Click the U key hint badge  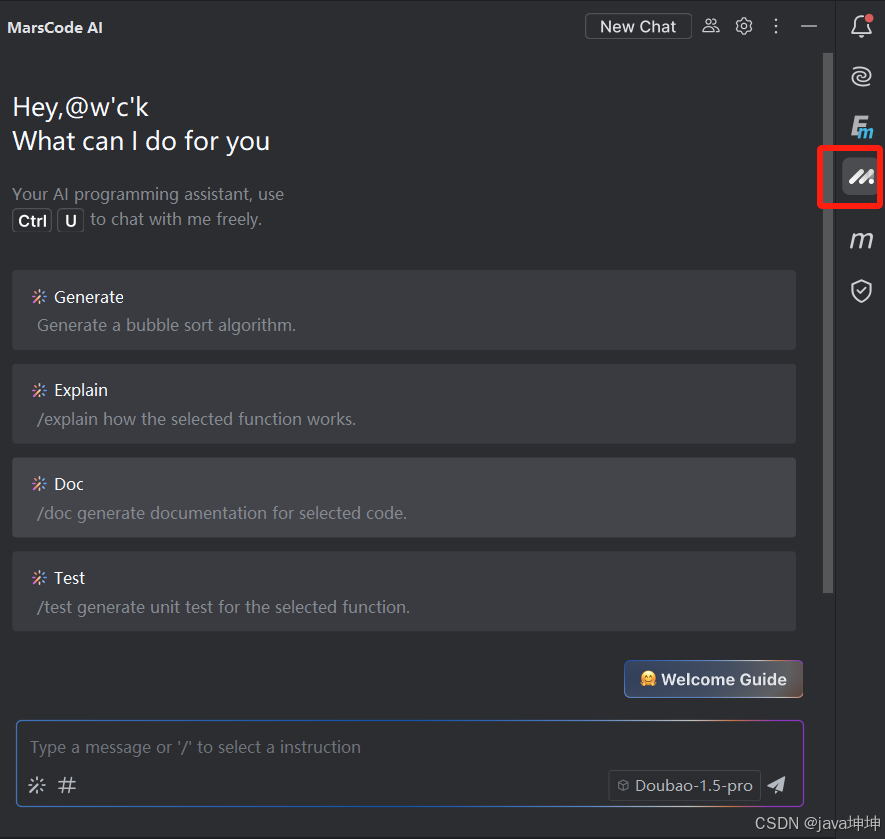click(x=71, y=220)
